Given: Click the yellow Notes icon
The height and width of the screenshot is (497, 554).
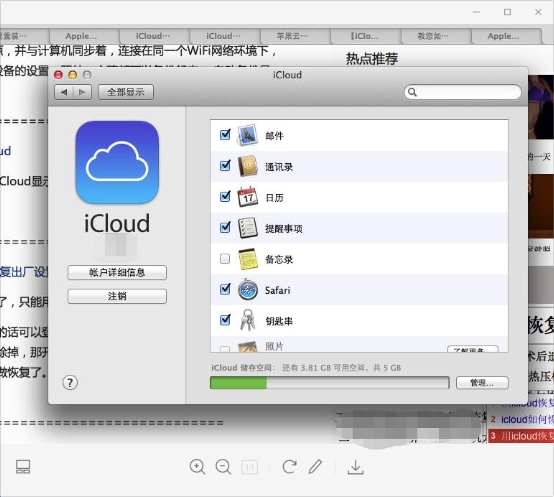Looking at the screenshot, I should (x=247, y=259).
